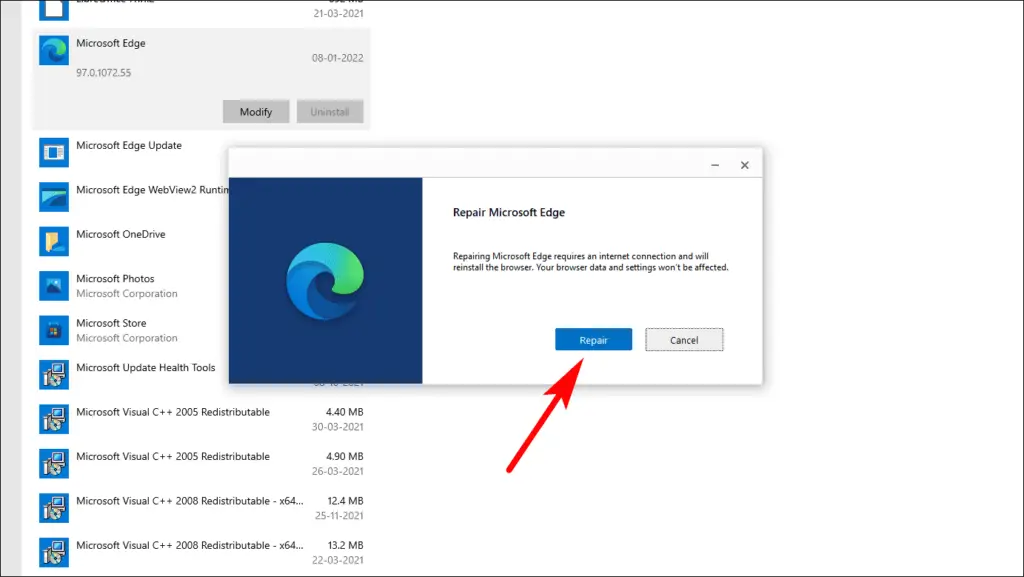Click the Edge version number 97.0.1072.55

pyautogui.click(x=103, y=72)
